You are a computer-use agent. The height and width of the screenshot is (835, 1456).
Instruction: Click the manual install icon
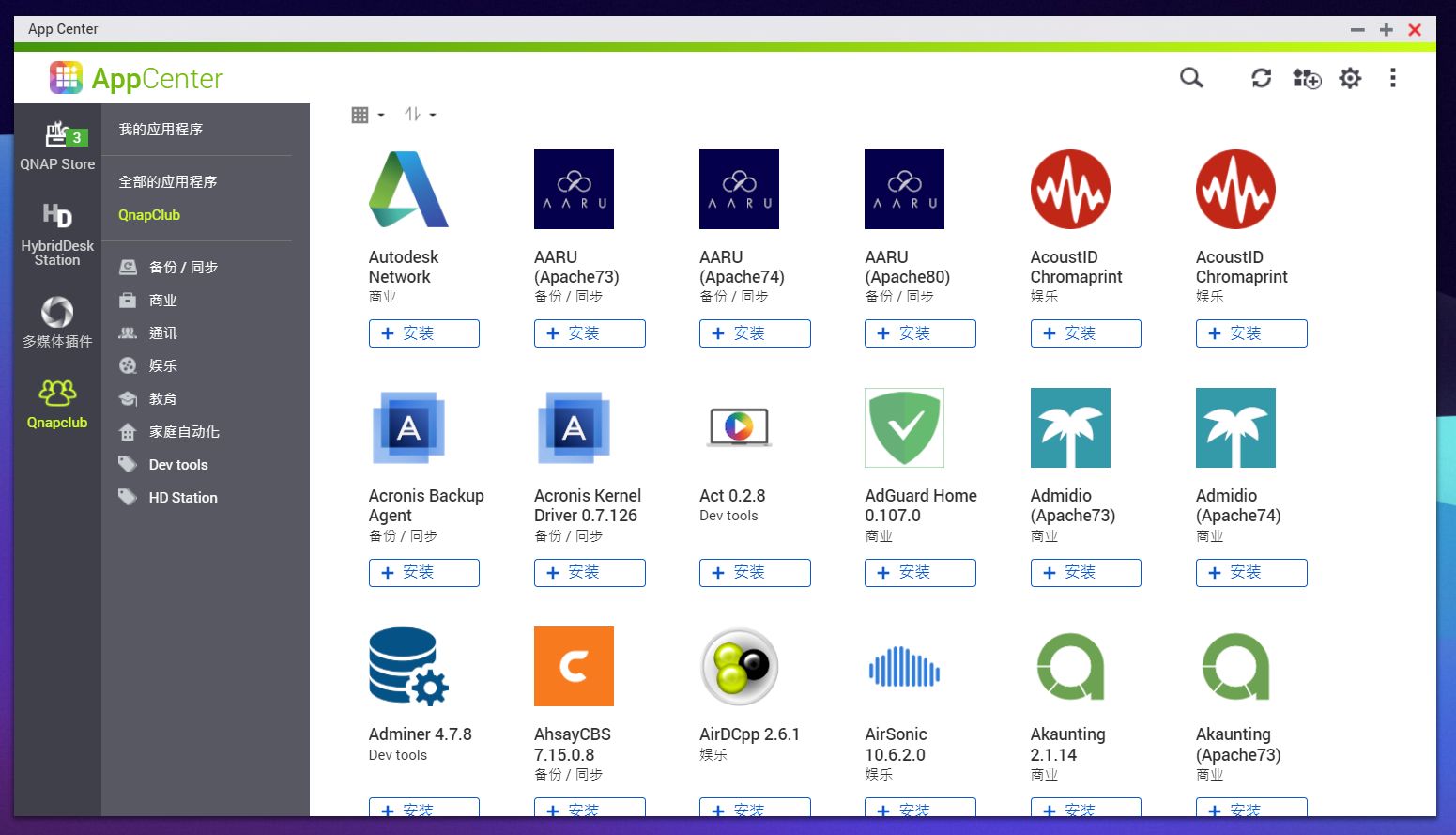1306,78
